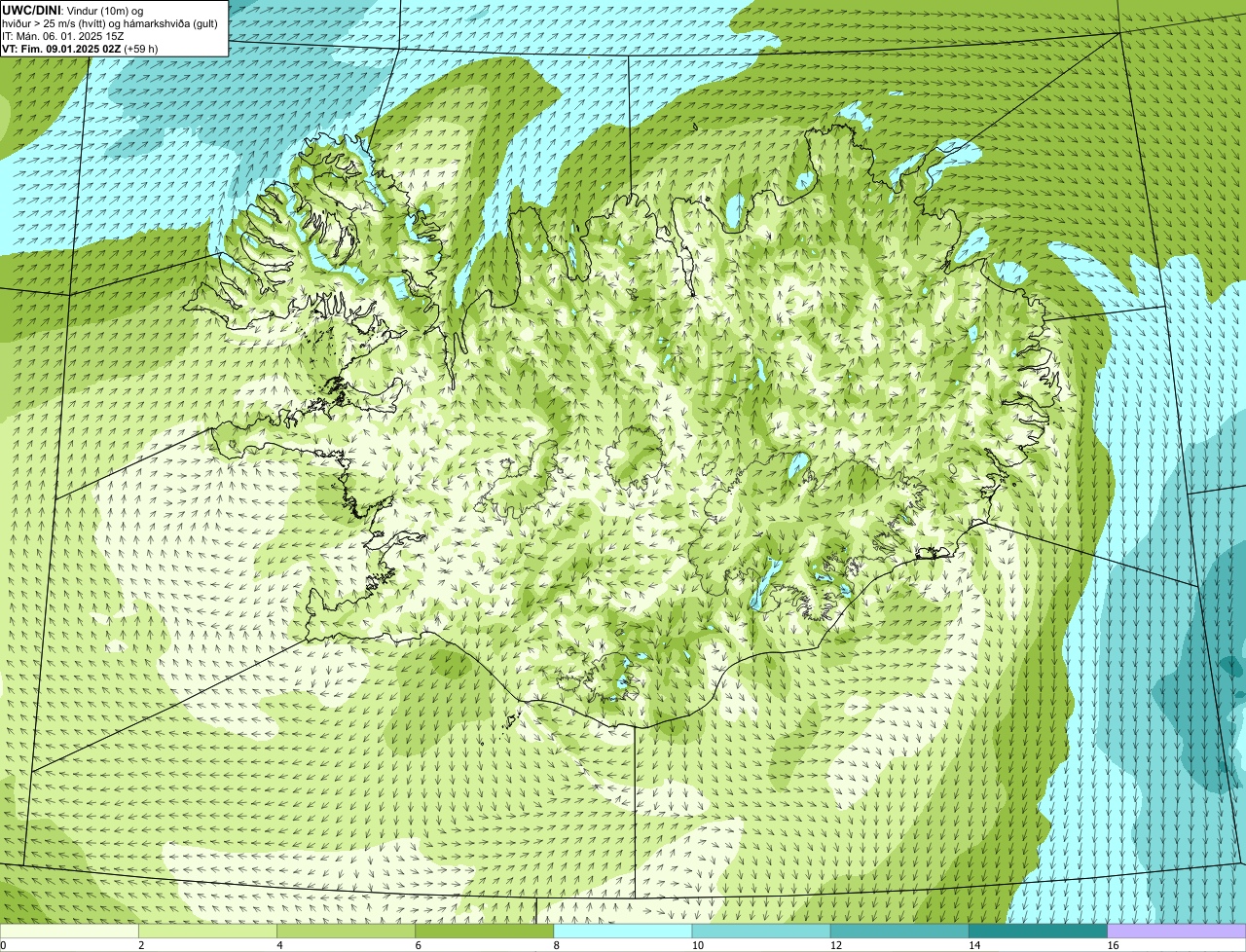Click the legend scale label '0'
The width and height of the screenshot is (1246, 952).
(x=3, y=945)
